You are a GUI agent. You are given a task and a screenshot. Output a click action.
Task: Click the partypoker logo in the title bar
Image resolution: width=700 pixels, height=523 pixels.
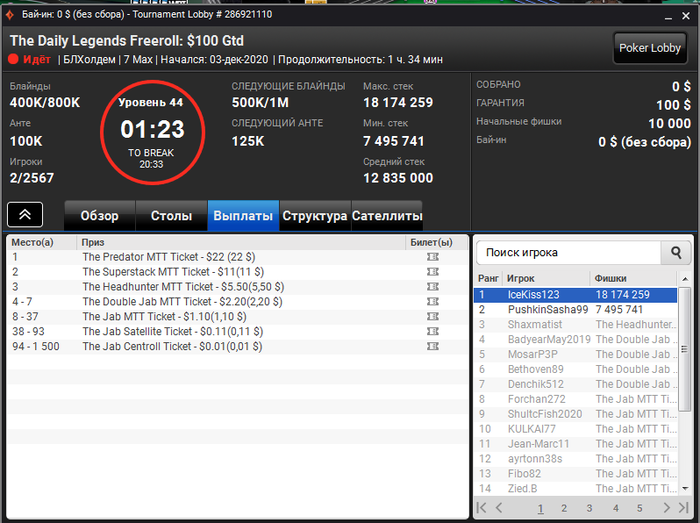[x=10, y=15]
